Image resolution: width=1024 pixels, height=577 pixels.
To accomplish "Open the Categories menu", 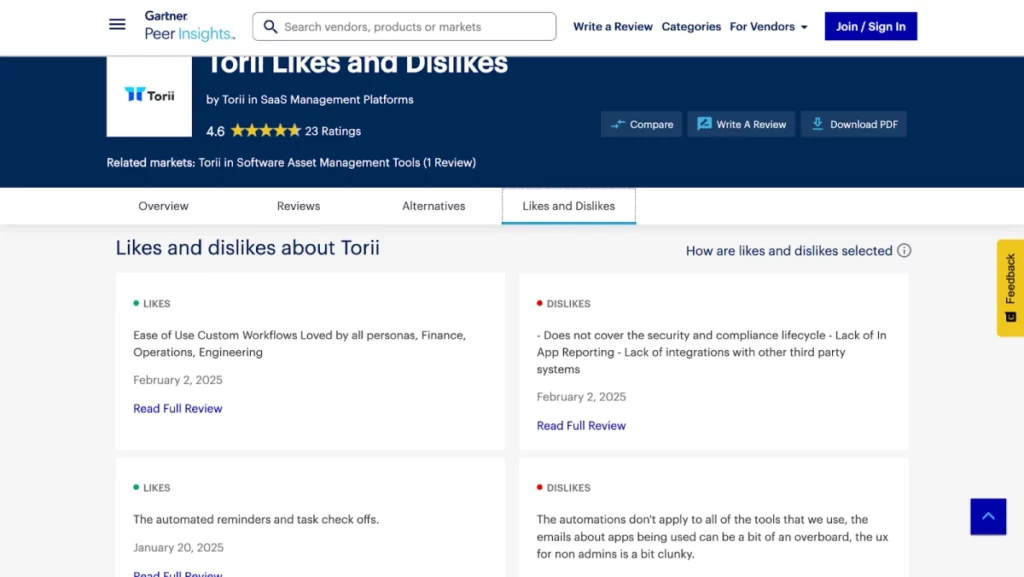I will pyautogui.click(x=691, y=27).
